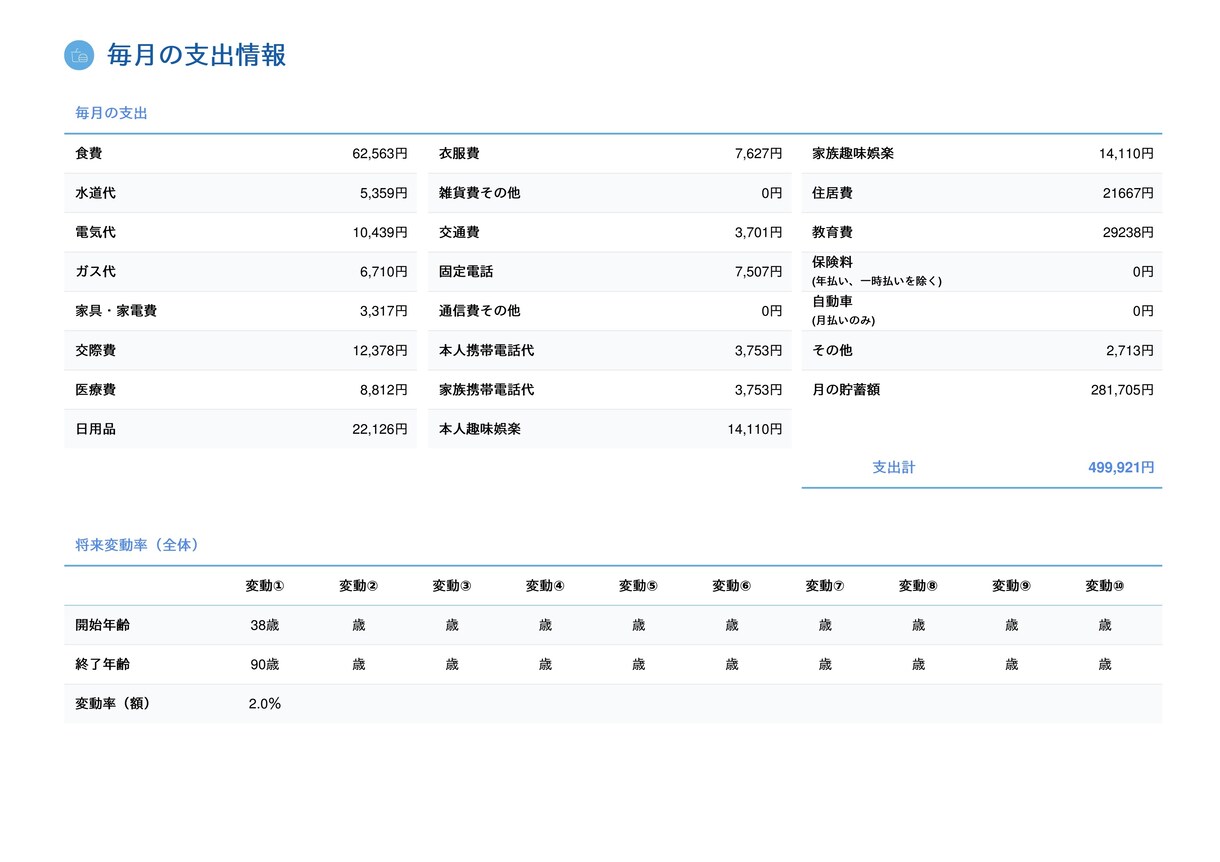Click the 食費 row label
The height and width of the screenshot is (862, 1220).
click(x=88, y=154)
